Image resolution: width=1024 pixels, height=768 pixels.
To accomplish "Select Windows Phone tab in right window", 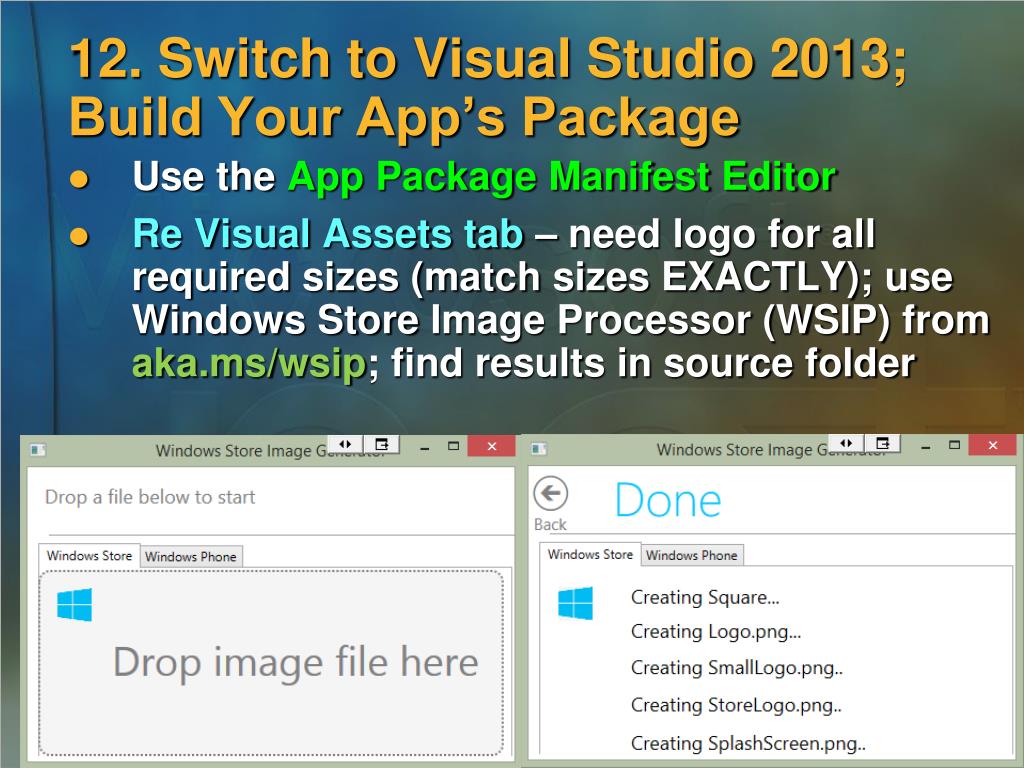I will [692, 555].
